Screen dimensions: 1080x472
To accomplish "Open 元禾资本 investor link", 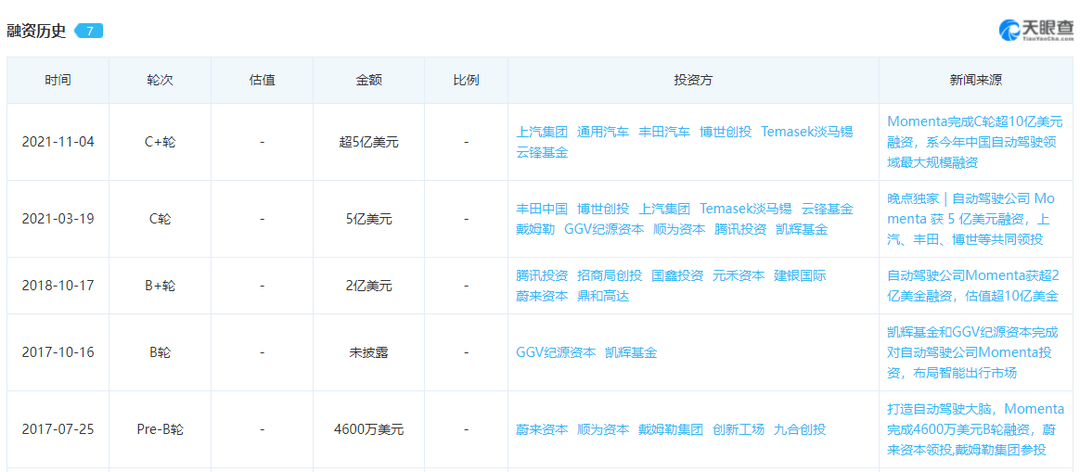I will point(739,275).
